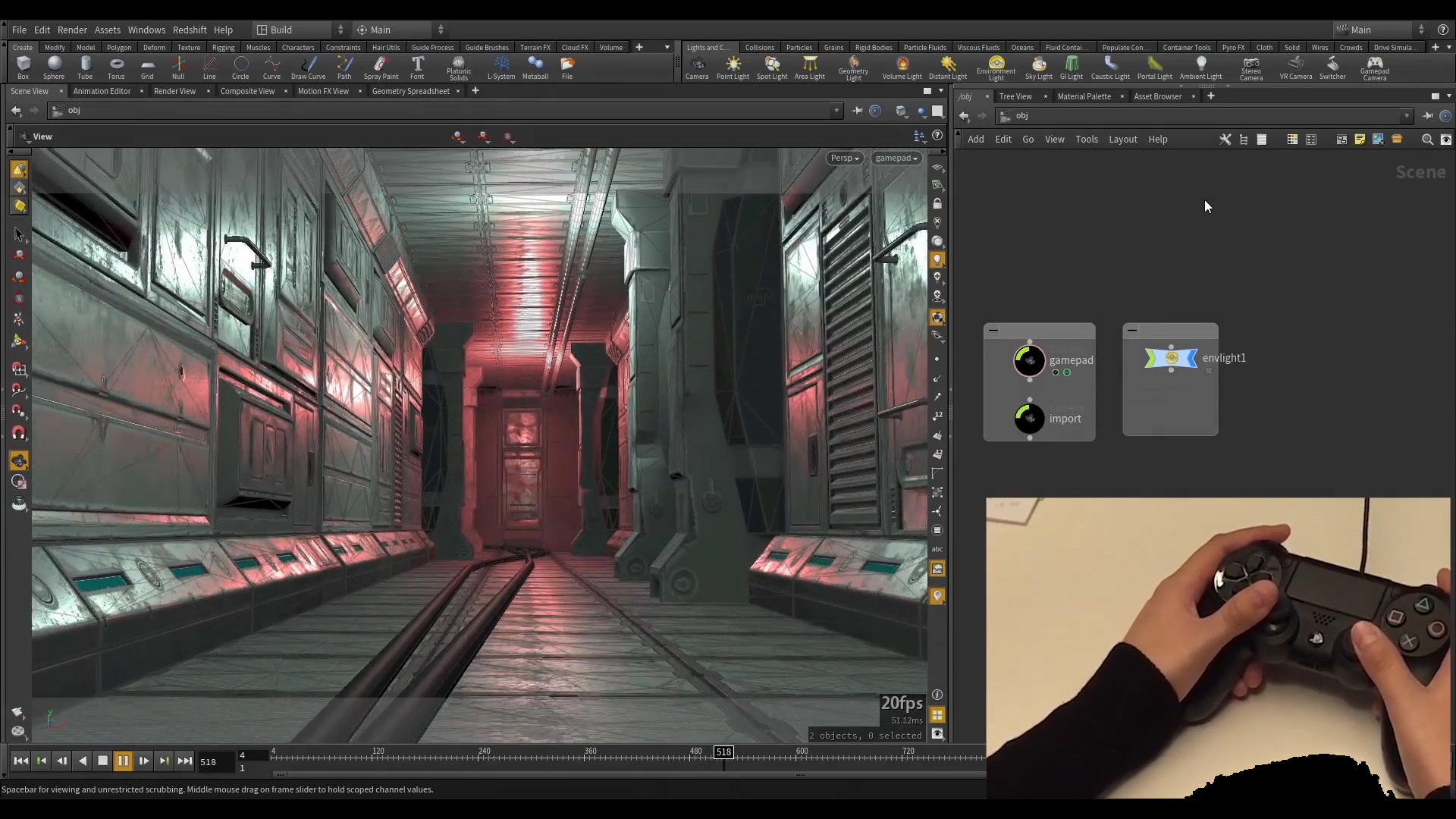Select the L-System shelf tool
The height and width of the screenshot is (819, 1456).
(x=501, y=68)
